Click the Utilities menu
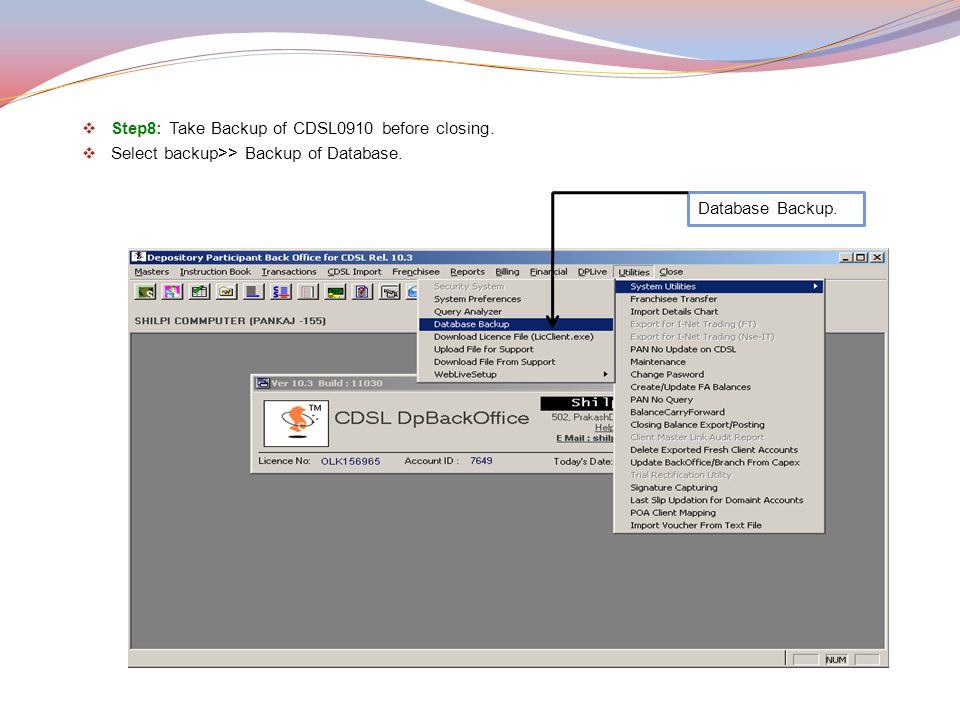Image resolution: width=960 pixels, height=720 pixels. (634, 272)
